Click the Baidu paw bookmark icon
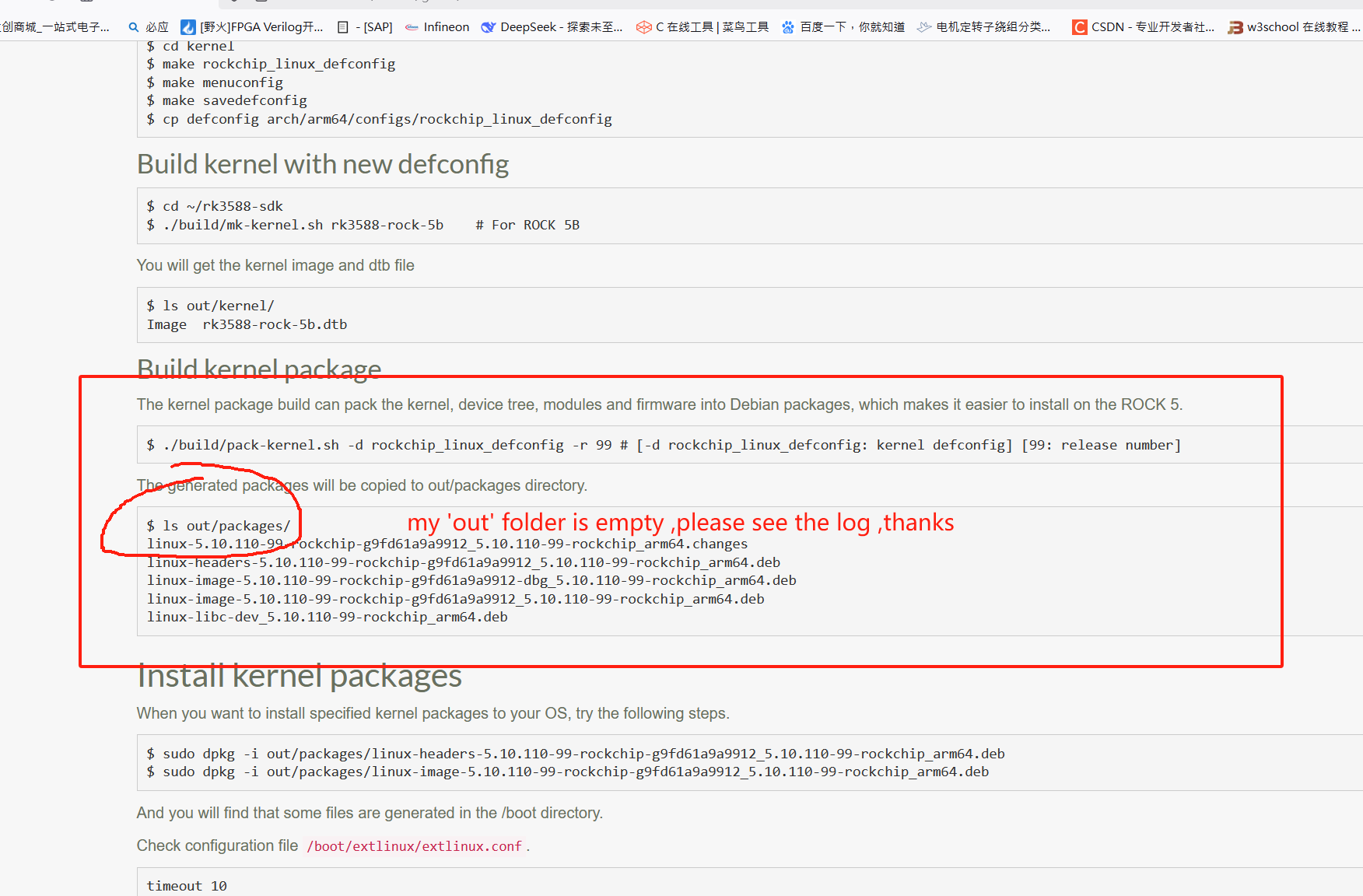1363x896 pixels. 788,27
